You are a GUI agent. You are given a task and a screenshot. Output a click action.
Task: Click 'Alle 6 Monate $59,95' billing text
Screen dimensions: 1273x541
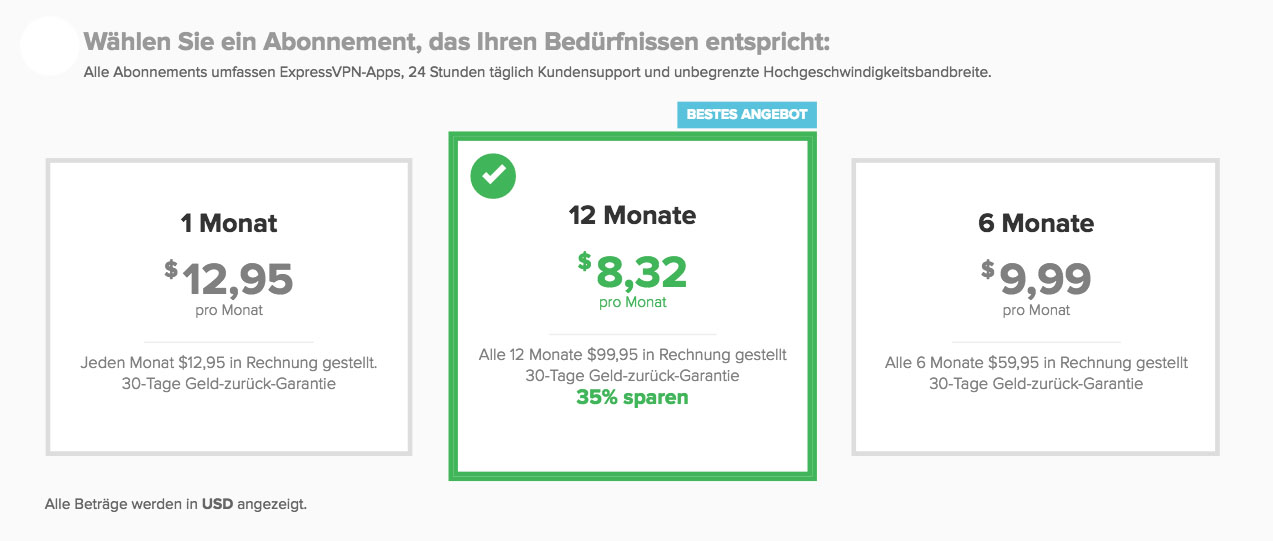pyautogui.click(x=1035, y=362)
